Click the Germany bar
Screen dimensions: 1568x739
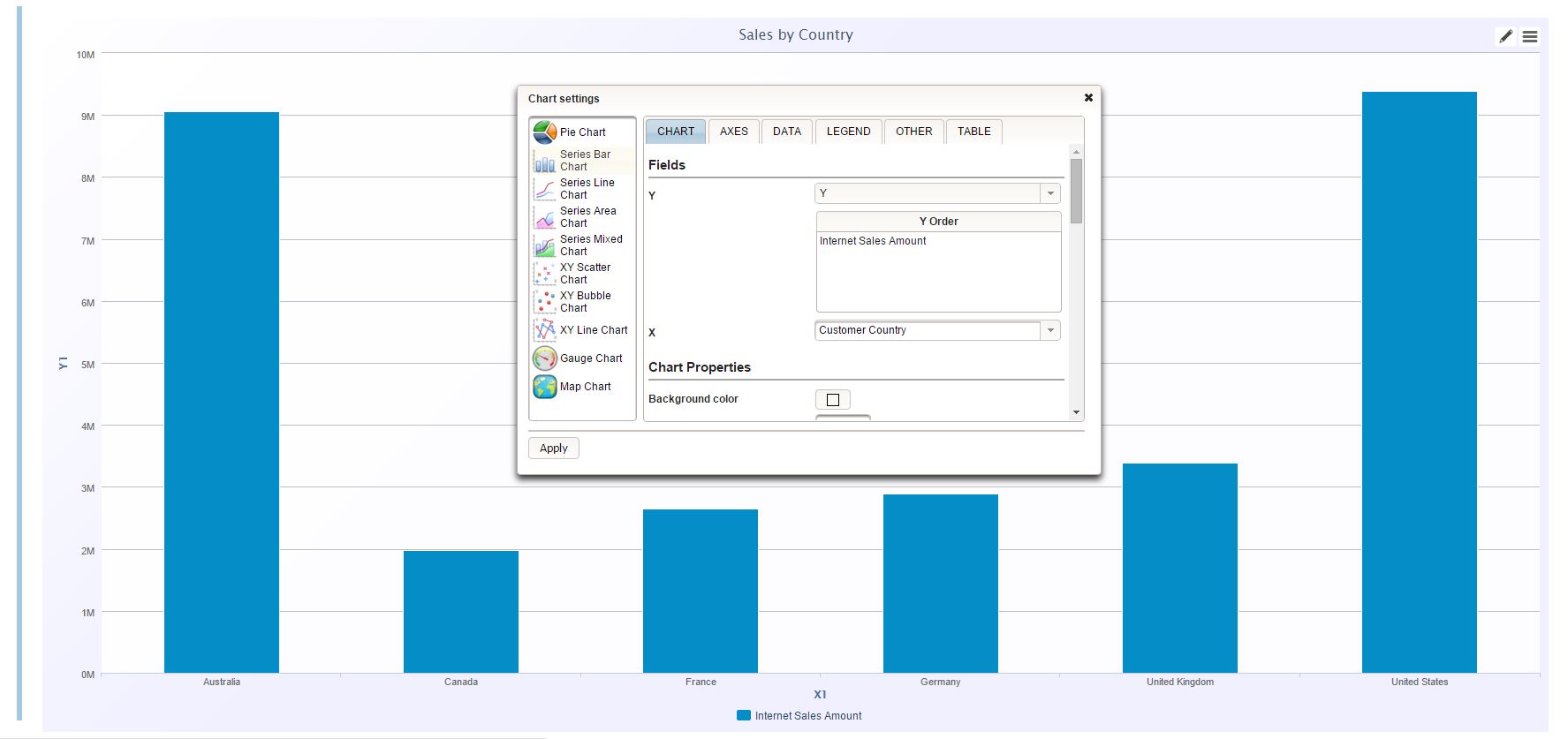click(x=941, y=584)
